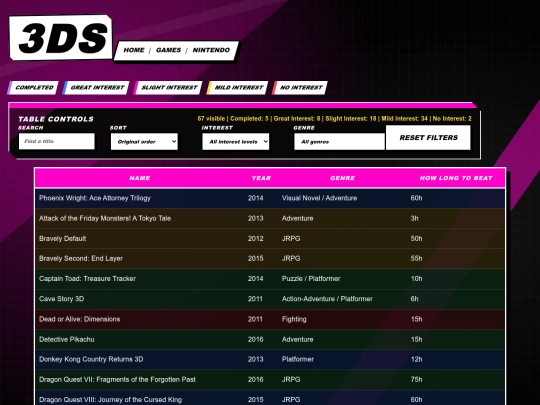Viewport: 540px width, 405px height.
Task: Click the Detective Pikachu title
Action: tap(67, 339)
